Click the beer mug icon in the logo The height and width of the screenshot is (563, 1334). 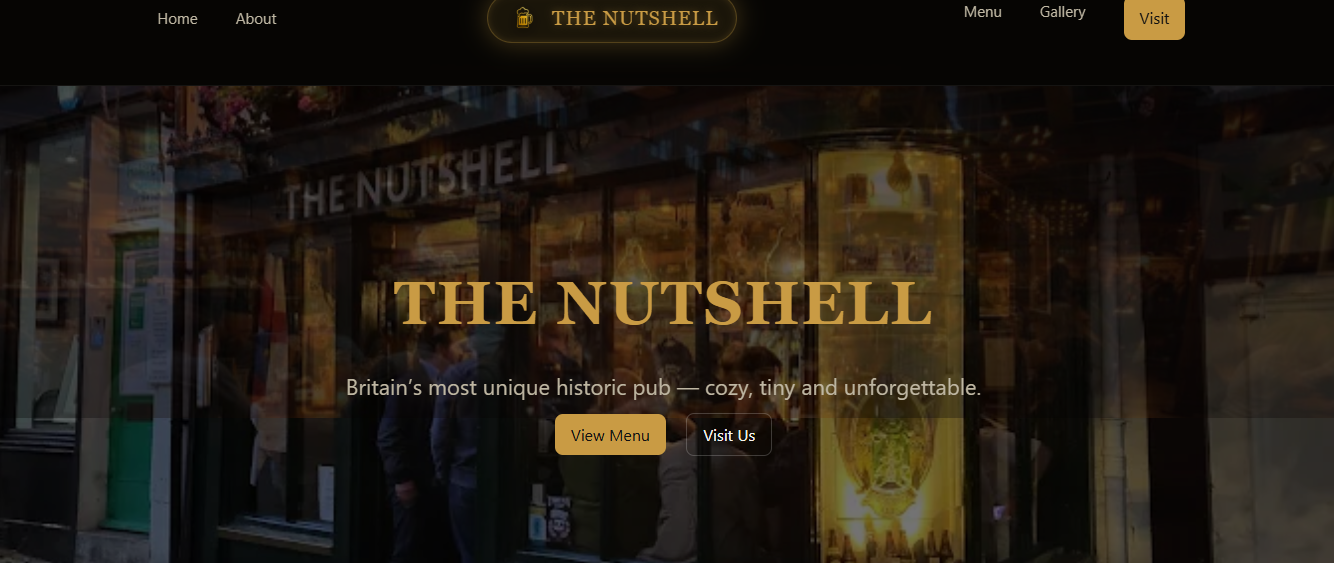click(x=524, y=17)
